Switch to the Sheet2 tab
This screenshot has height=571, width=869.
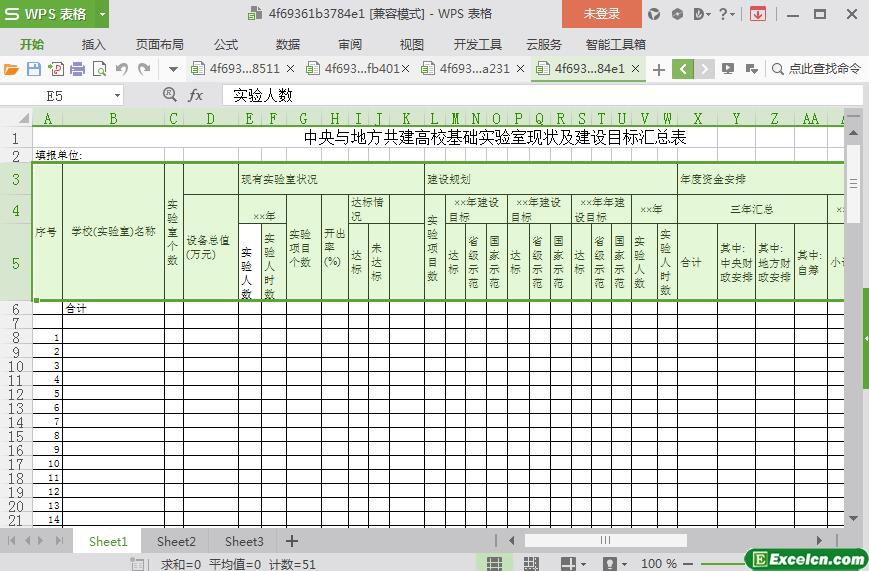(176, 541)
